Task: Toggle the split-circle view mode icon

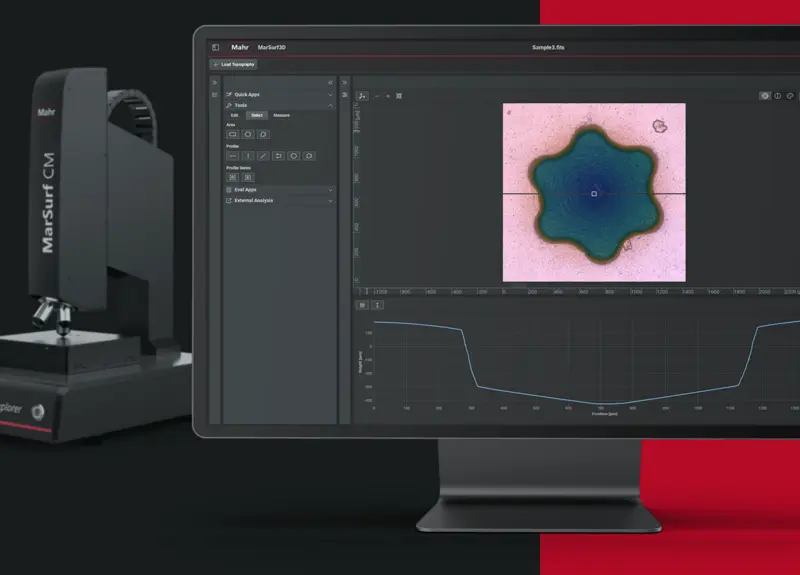Action: pos(778,96)
